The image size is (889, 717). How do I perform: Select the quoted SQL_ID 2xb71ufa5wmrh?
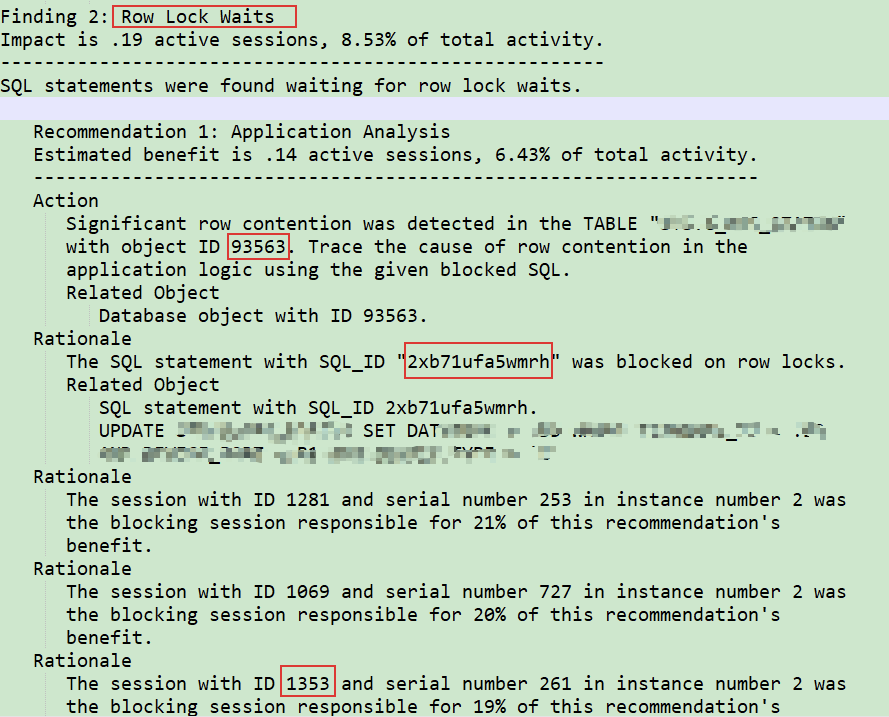pyautogui.click(x=479, y=362)
